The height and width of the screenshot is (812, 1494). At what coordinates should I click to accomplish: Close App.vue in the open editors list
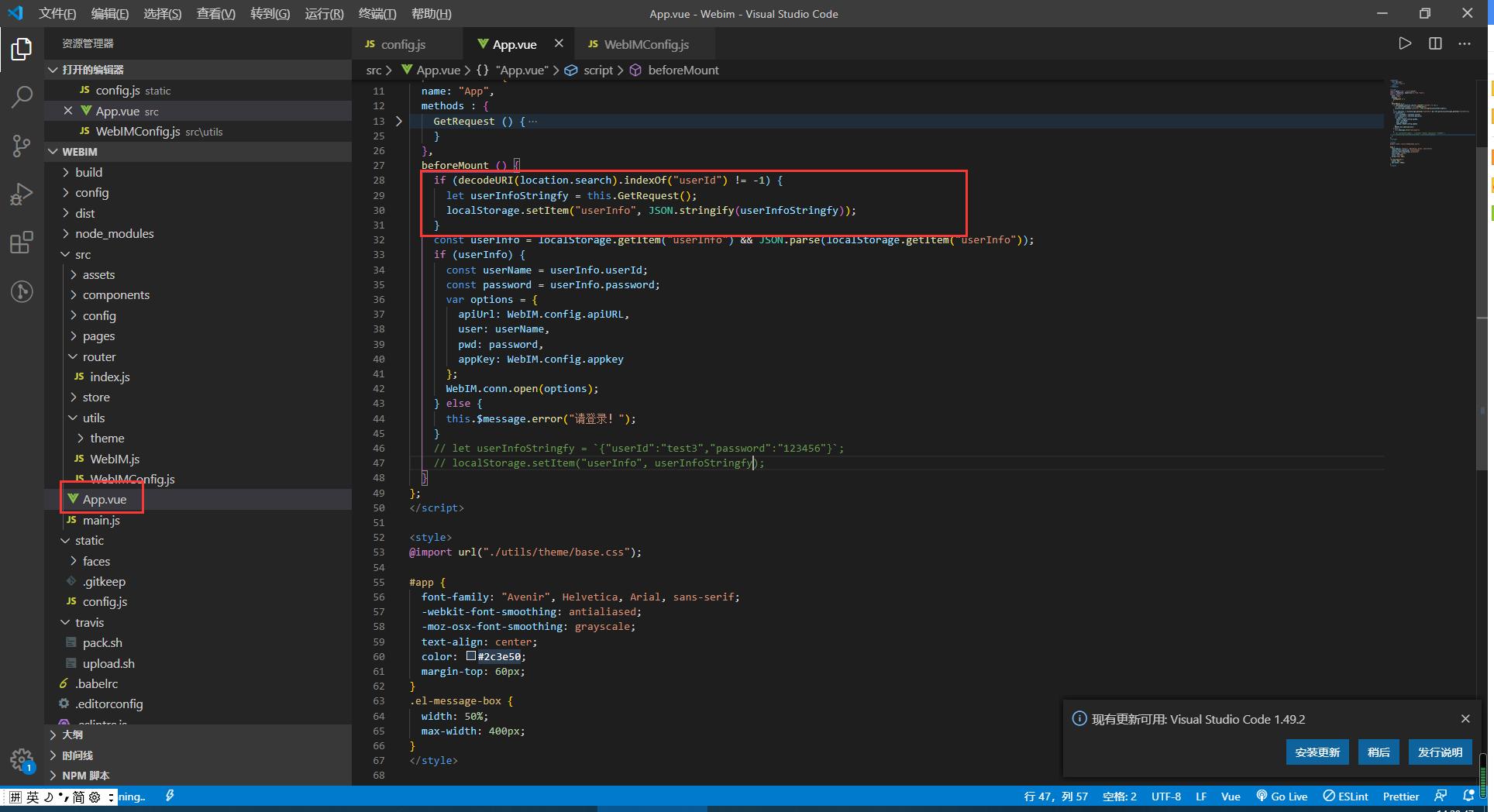[68, 111]
